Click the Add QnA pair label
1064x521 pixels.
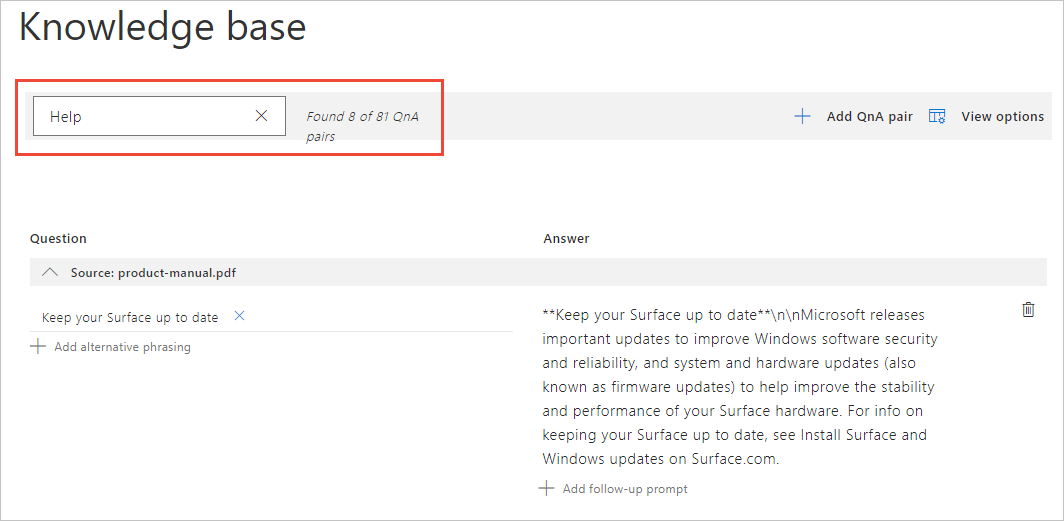tap(869, 117)
